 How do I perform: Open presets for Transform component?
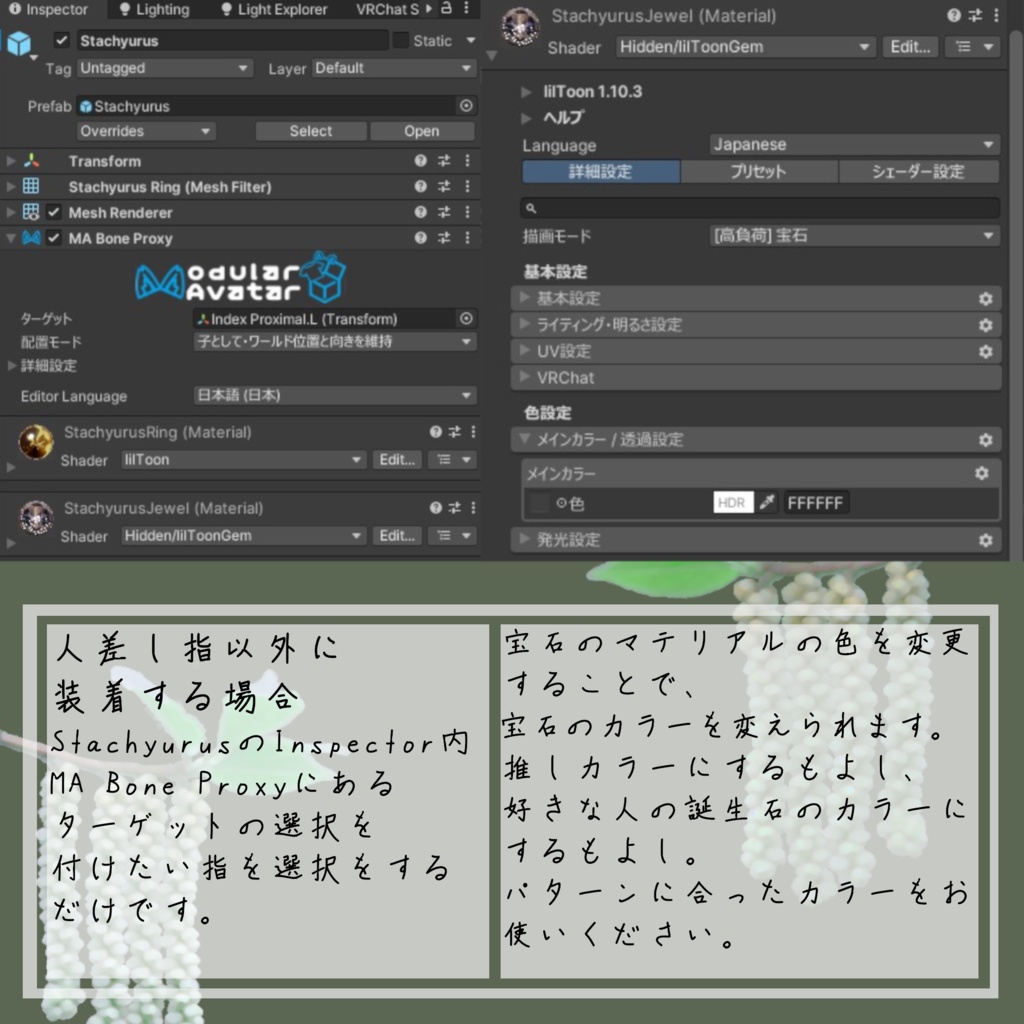point(444,161)
